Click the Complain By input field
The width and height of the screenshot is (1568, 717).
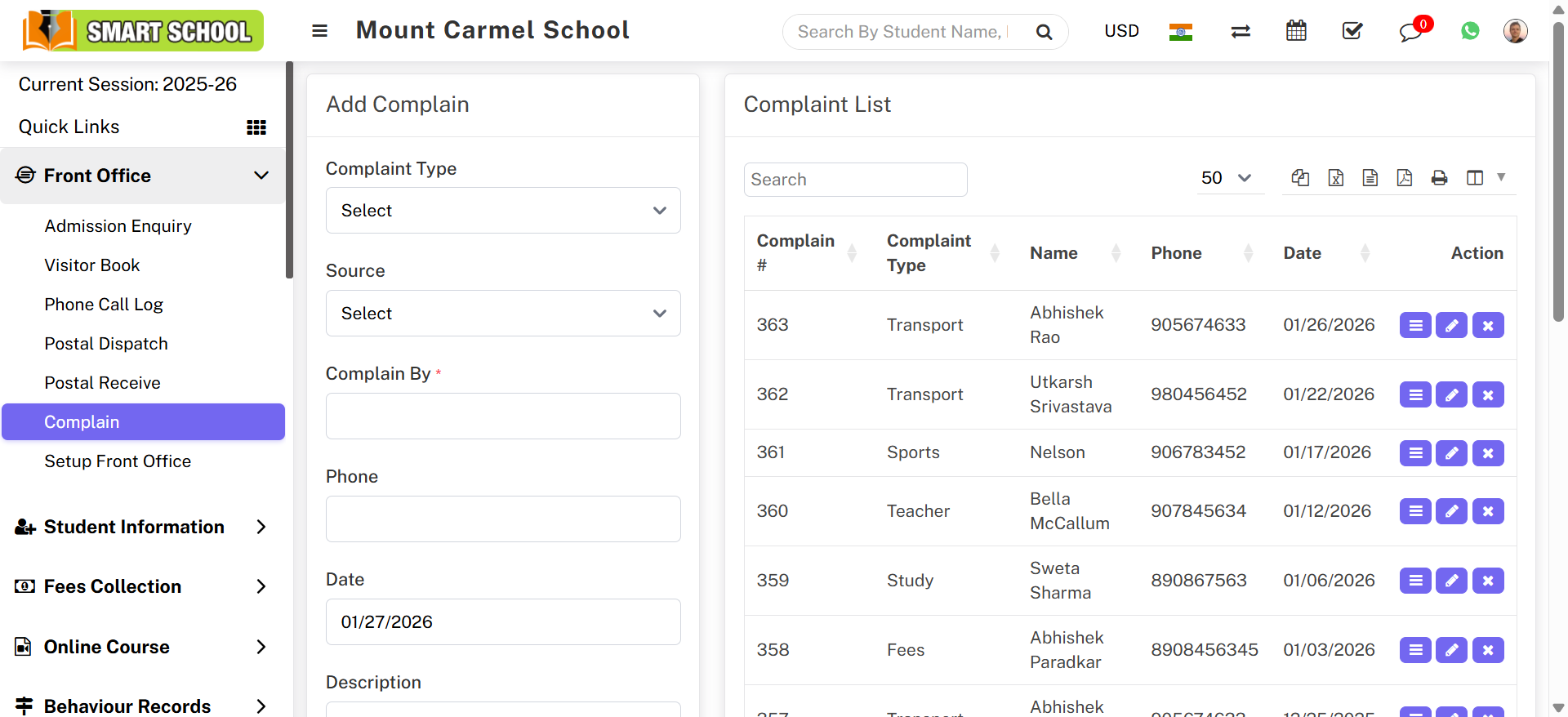[503, 416]
